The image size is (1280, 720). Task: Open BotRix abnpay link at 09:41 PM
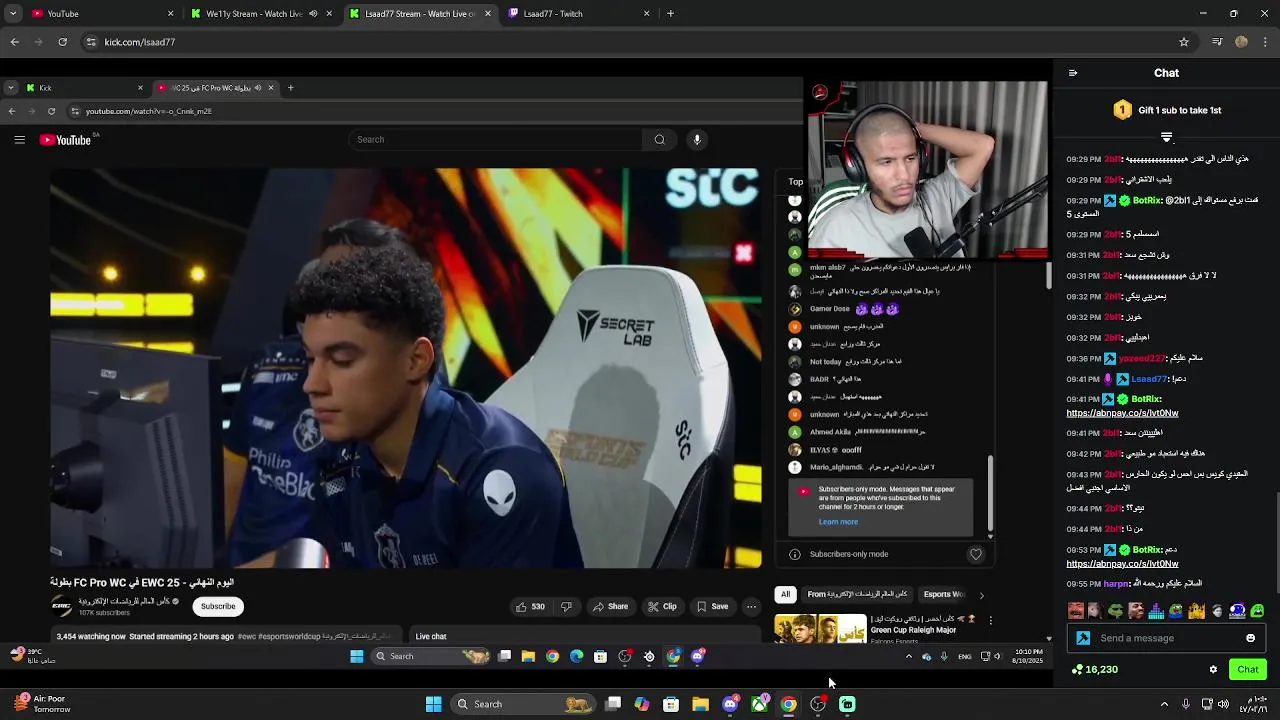pyautogui.click(x=1122, y=413)
